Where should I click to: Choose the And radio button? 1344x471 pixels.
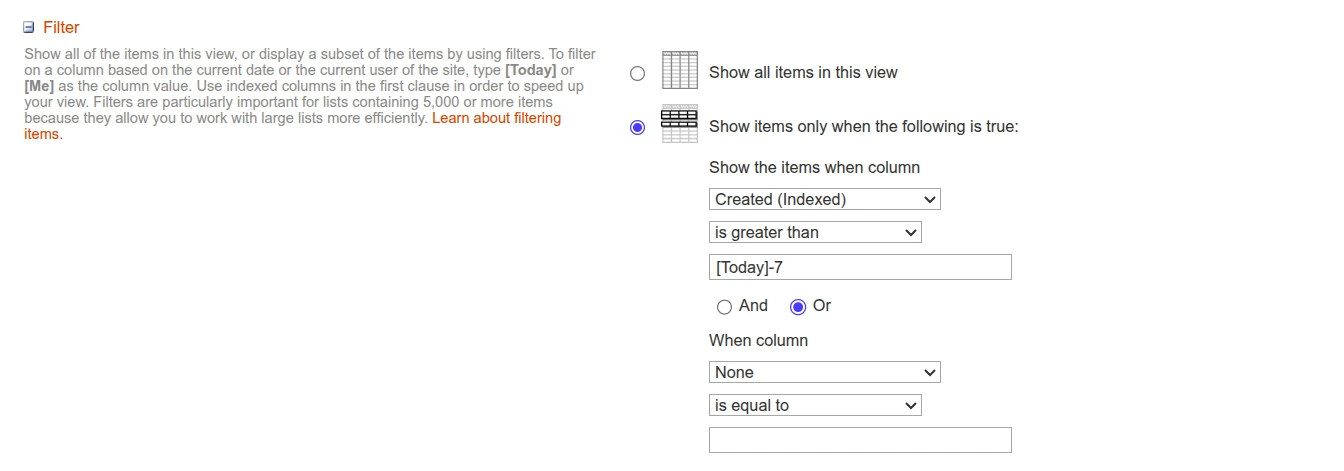pyautogui.click(x=724, y=307)
